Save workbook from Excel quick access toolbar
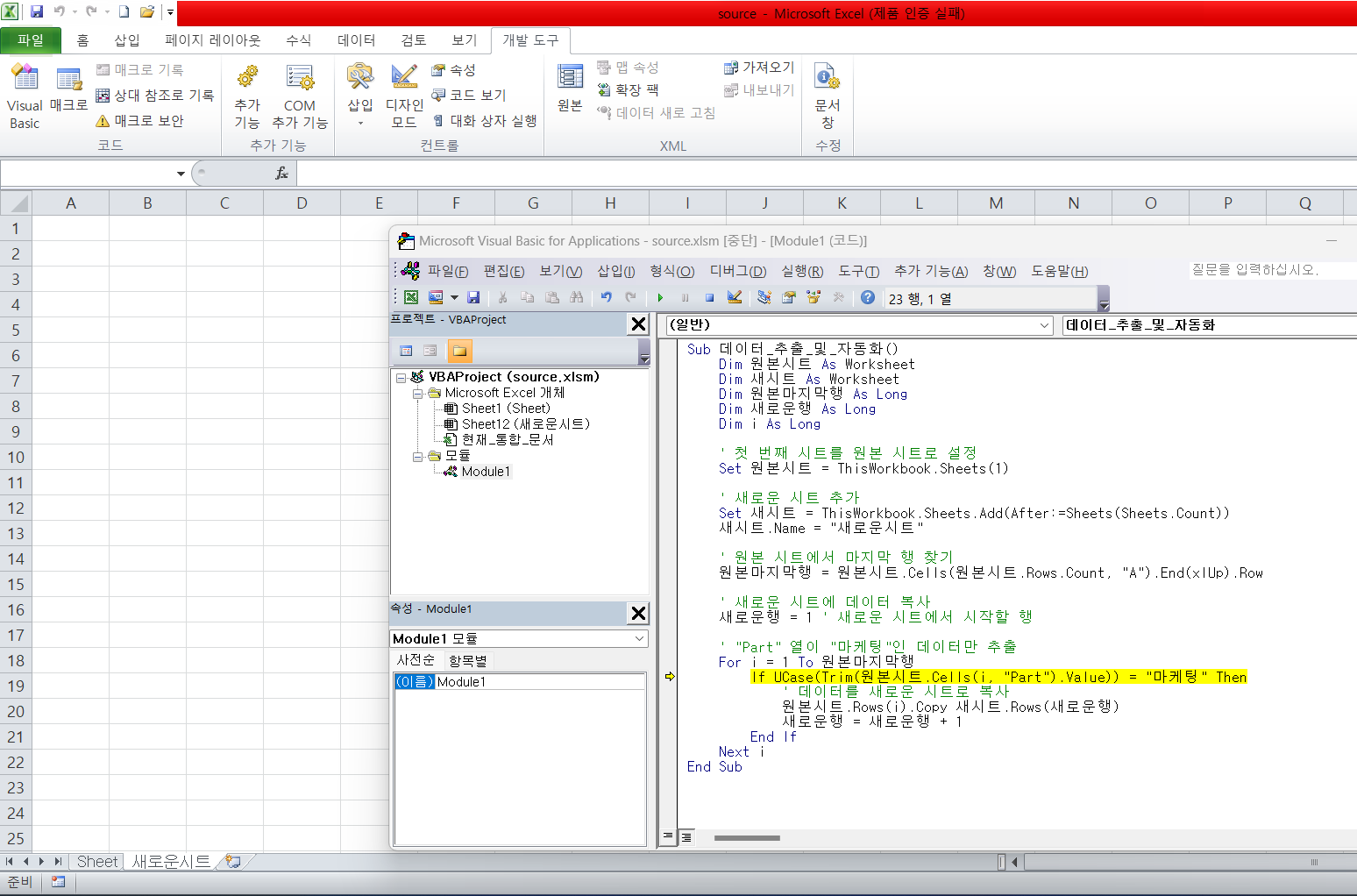 pos(37,12)
